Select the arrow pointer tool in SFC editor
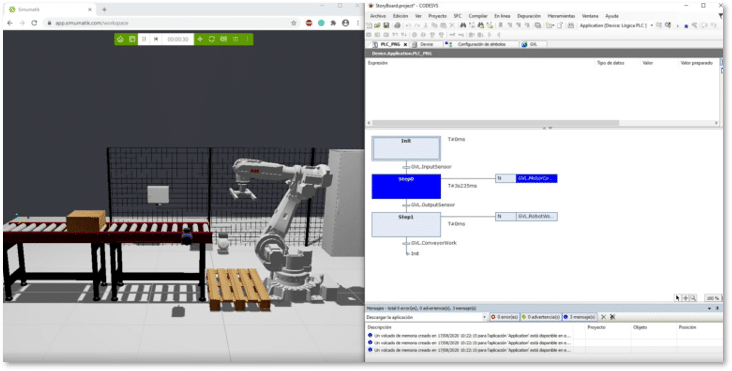This screenshot has height=371, width=732. pyautogui.click(x=678, y=298)
